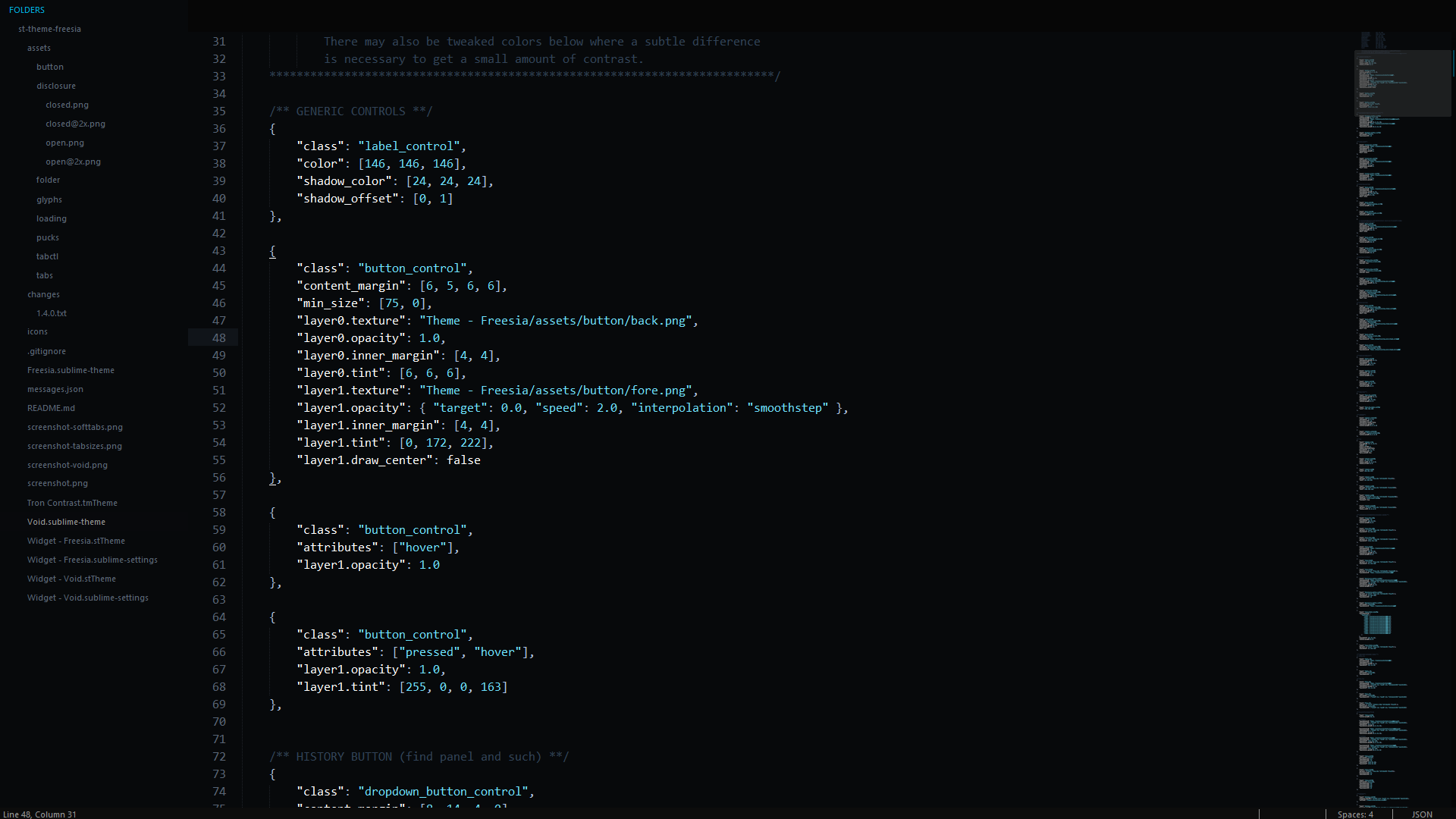
Task: Click Spaces: 4 indentation setting
Action: (x=1355, y=814)
